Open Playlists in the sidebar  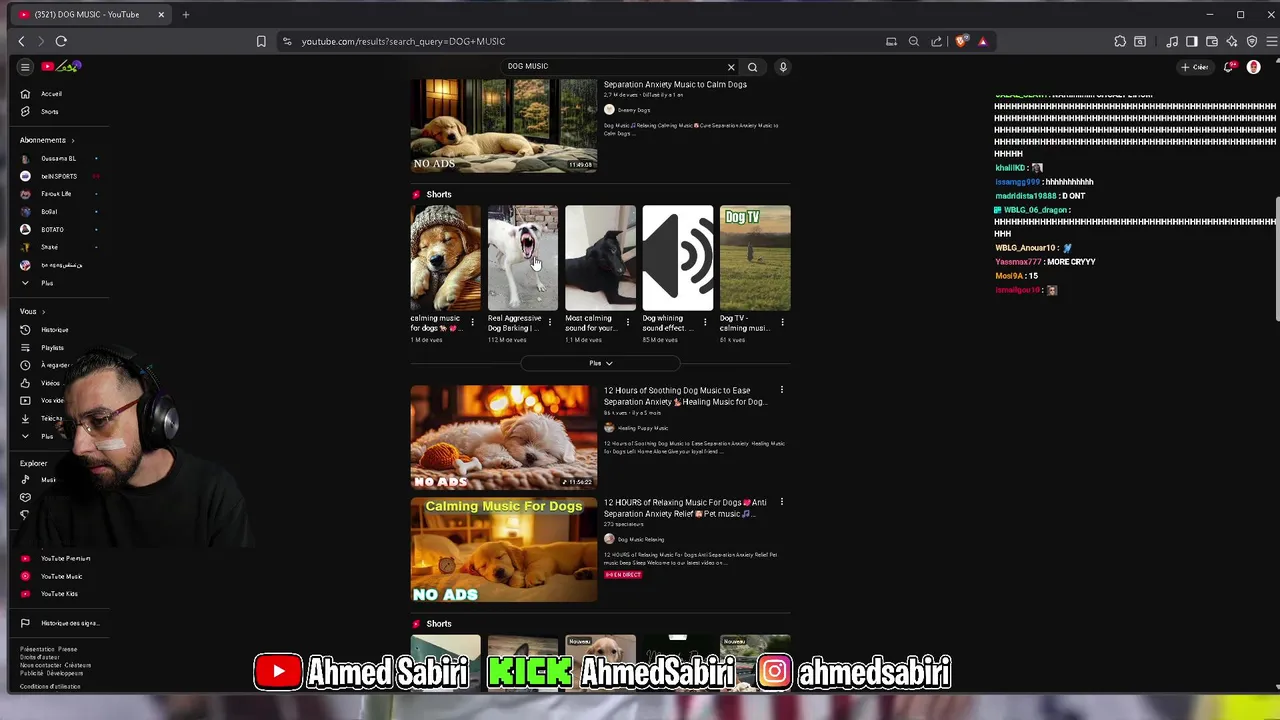[x=53, y=348]
